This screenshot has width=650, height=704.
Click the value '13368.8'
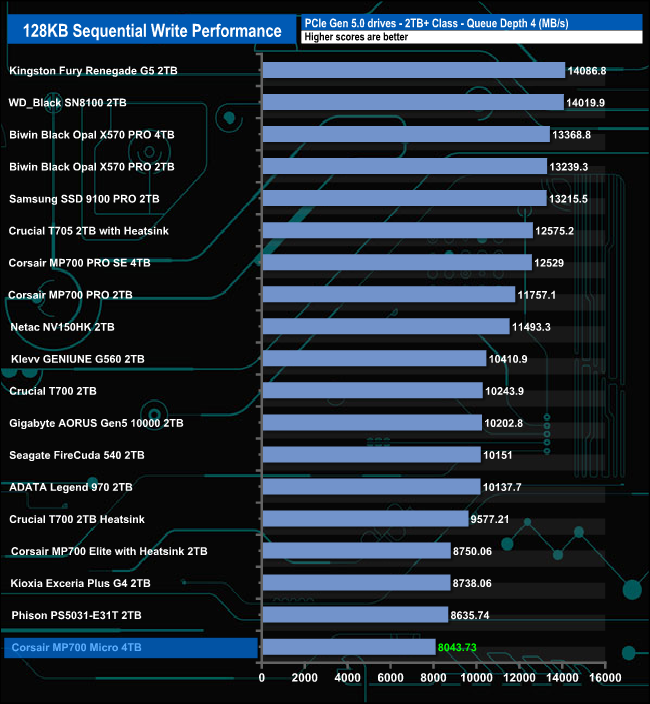tap(571, 135)
